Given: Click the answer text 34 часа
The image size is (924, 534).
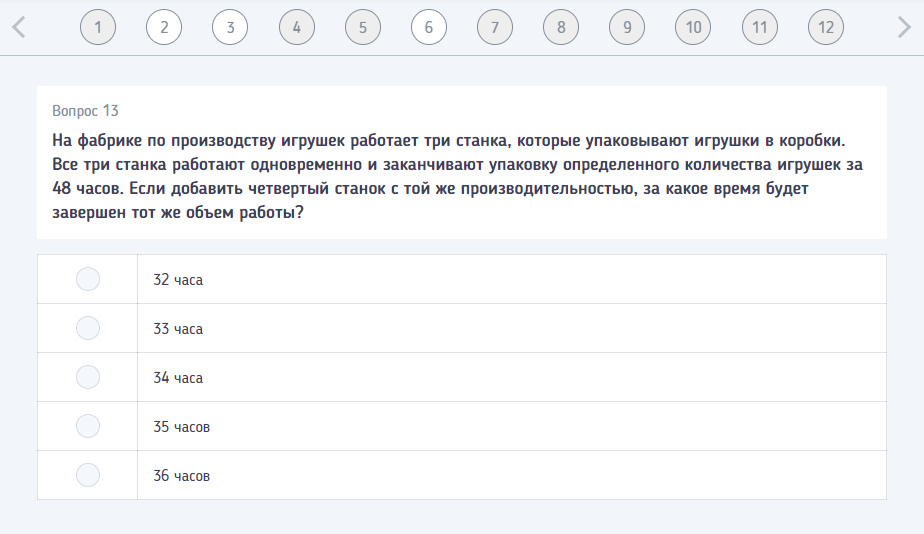Looking at the screenshot, I should (178, 378).
